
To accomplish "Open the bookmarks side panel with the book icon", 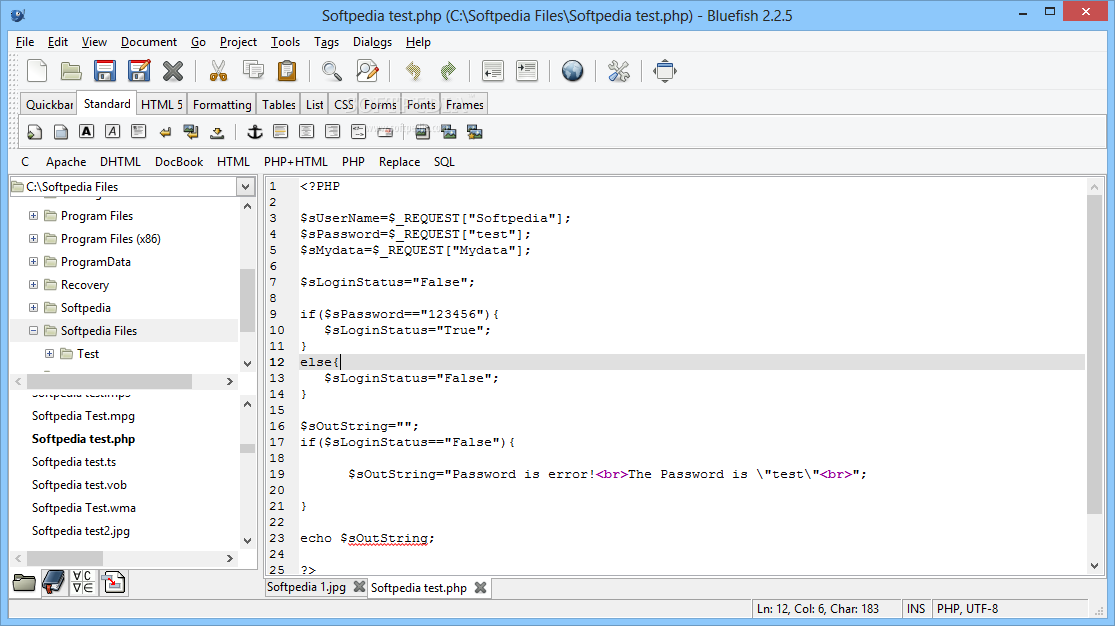I will [x=53, y=583].
